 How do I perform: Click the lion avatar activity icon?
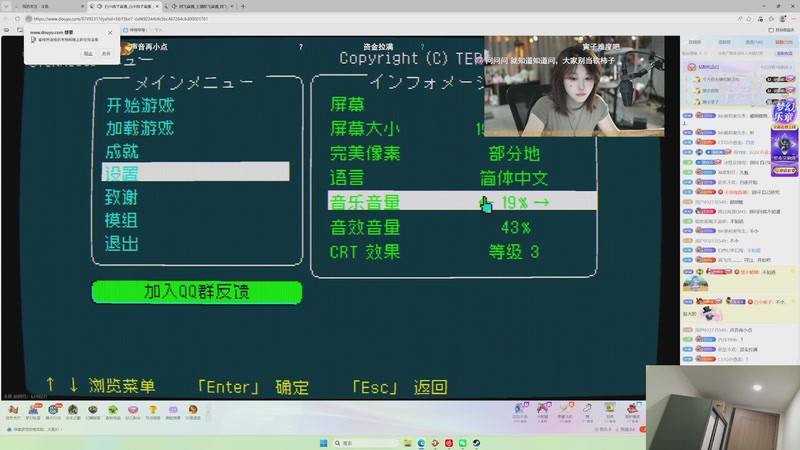(x=193, y=411)
